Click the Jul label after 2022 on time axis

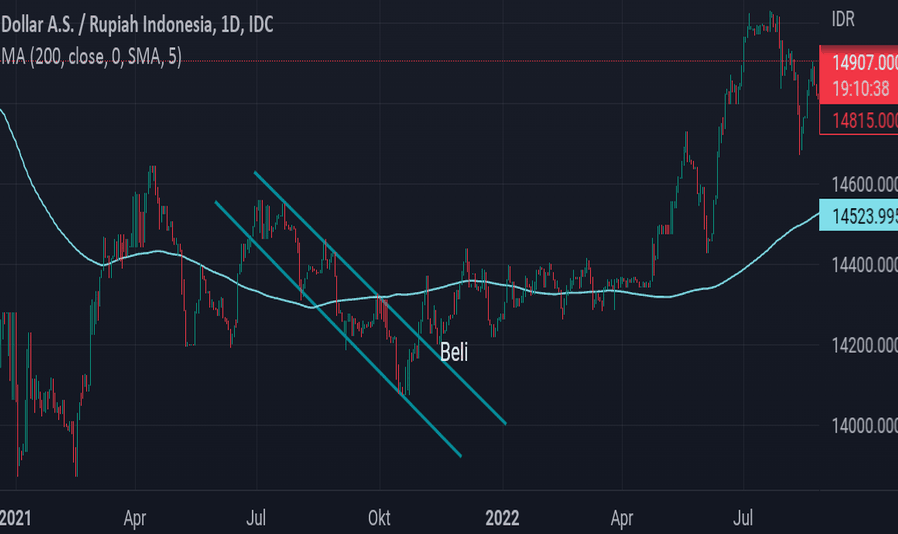coord(743,518)
